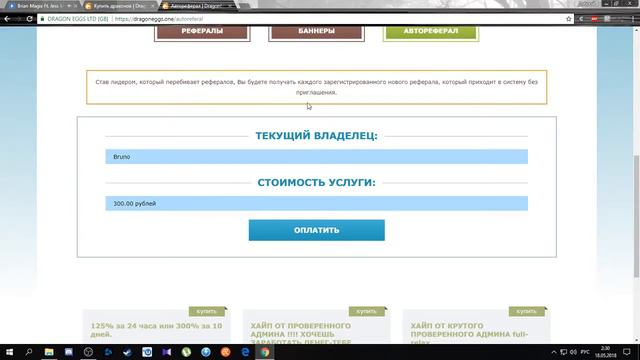Show hidden tray icons chevron
This screenshot has width=640, height=360.
click(x=553, y=352)
